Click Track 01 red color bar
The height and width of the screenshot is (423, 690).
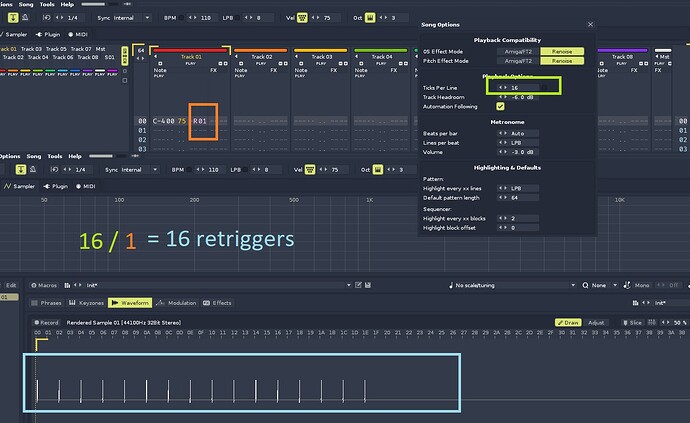(190, 50)
